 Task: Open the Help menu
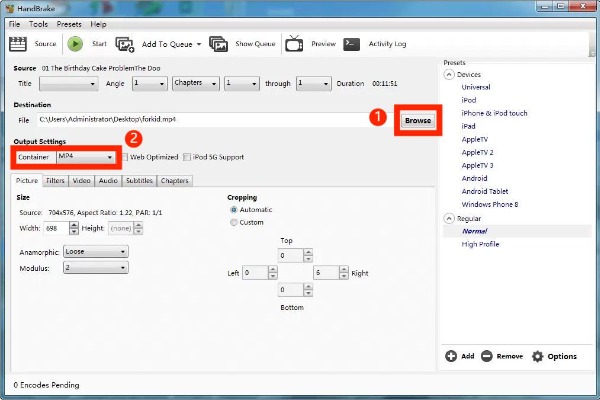[x=98, y=24]
